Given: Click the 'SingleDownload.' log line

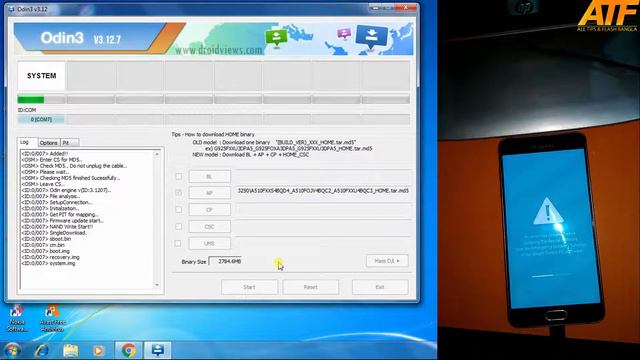Looking at the screenshot, I should tap(54, 233).
